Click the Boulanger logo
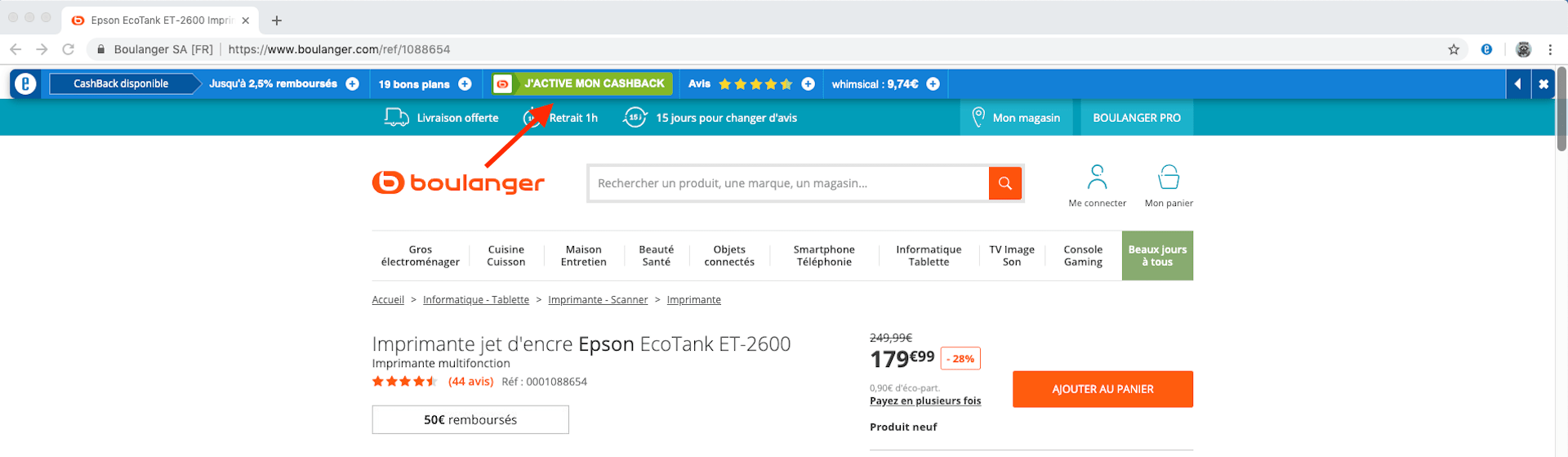Image resolution: width=1568 pixels, height=457 pixels. click(x=458, y=182)
